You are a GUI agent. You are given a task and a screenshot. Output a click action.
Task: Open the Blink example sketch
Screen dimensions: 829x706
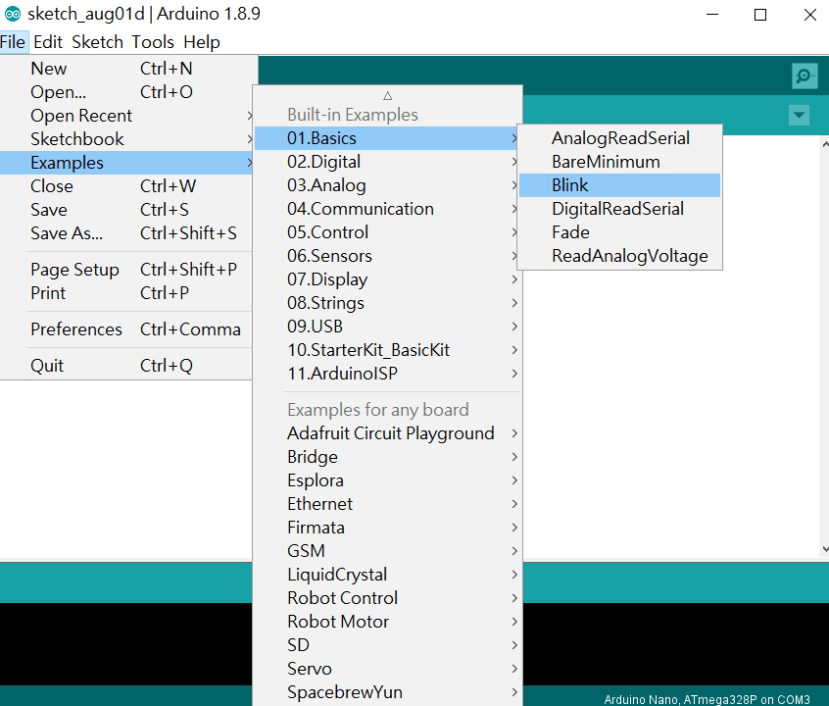pos(620,185)
